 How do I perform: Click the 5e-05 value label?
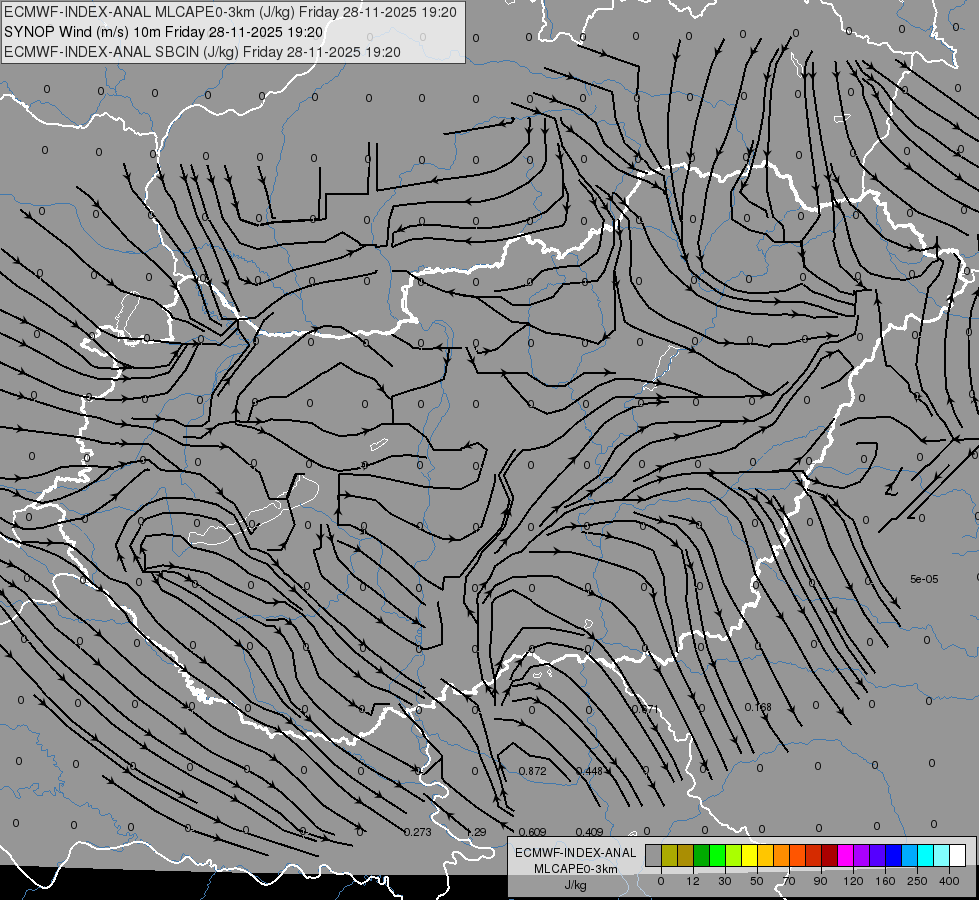tap(924, 579)
